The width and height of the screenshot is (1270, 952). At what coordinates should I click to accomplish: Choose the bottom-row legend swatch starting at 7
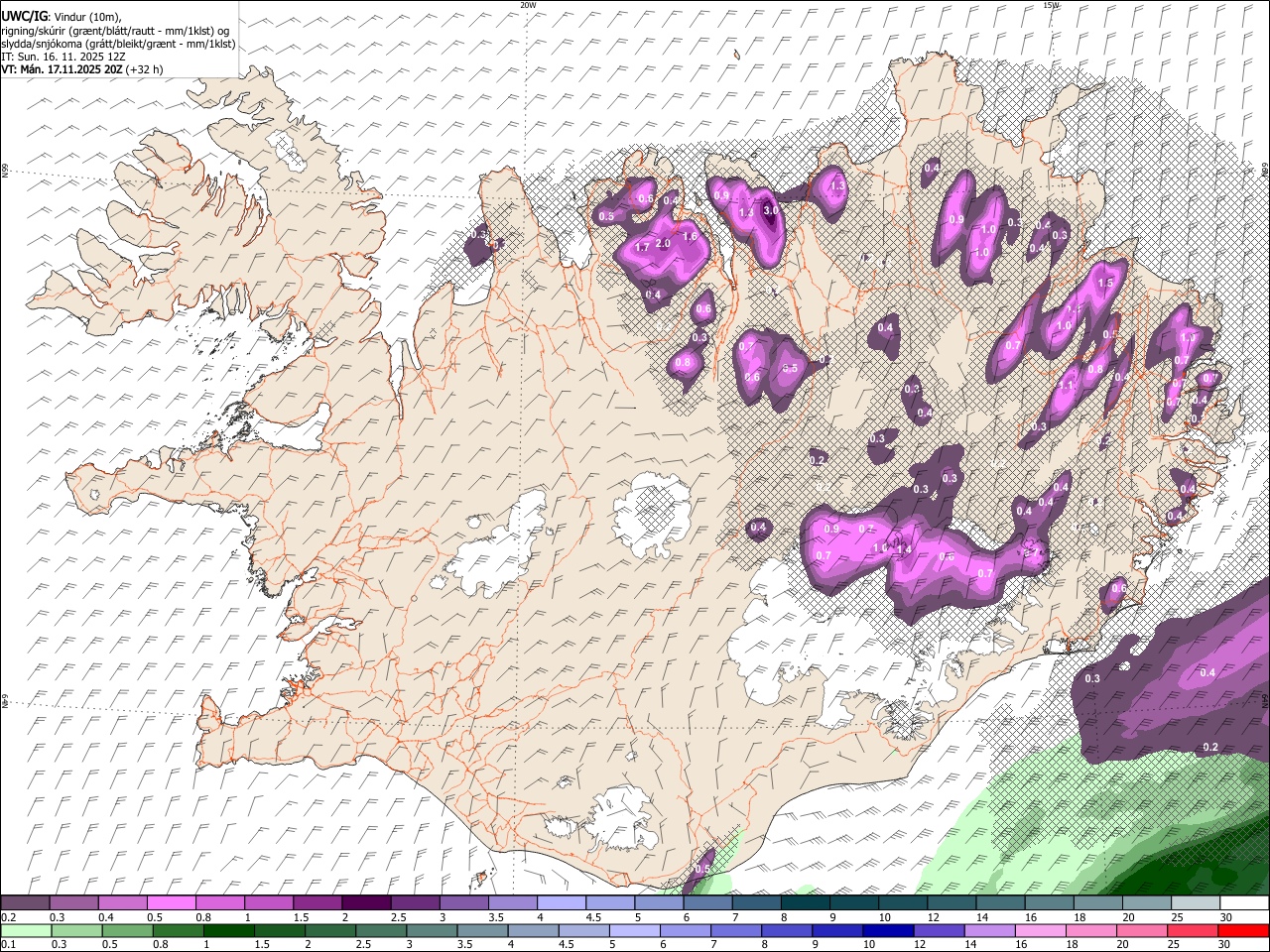click(735, 931)
